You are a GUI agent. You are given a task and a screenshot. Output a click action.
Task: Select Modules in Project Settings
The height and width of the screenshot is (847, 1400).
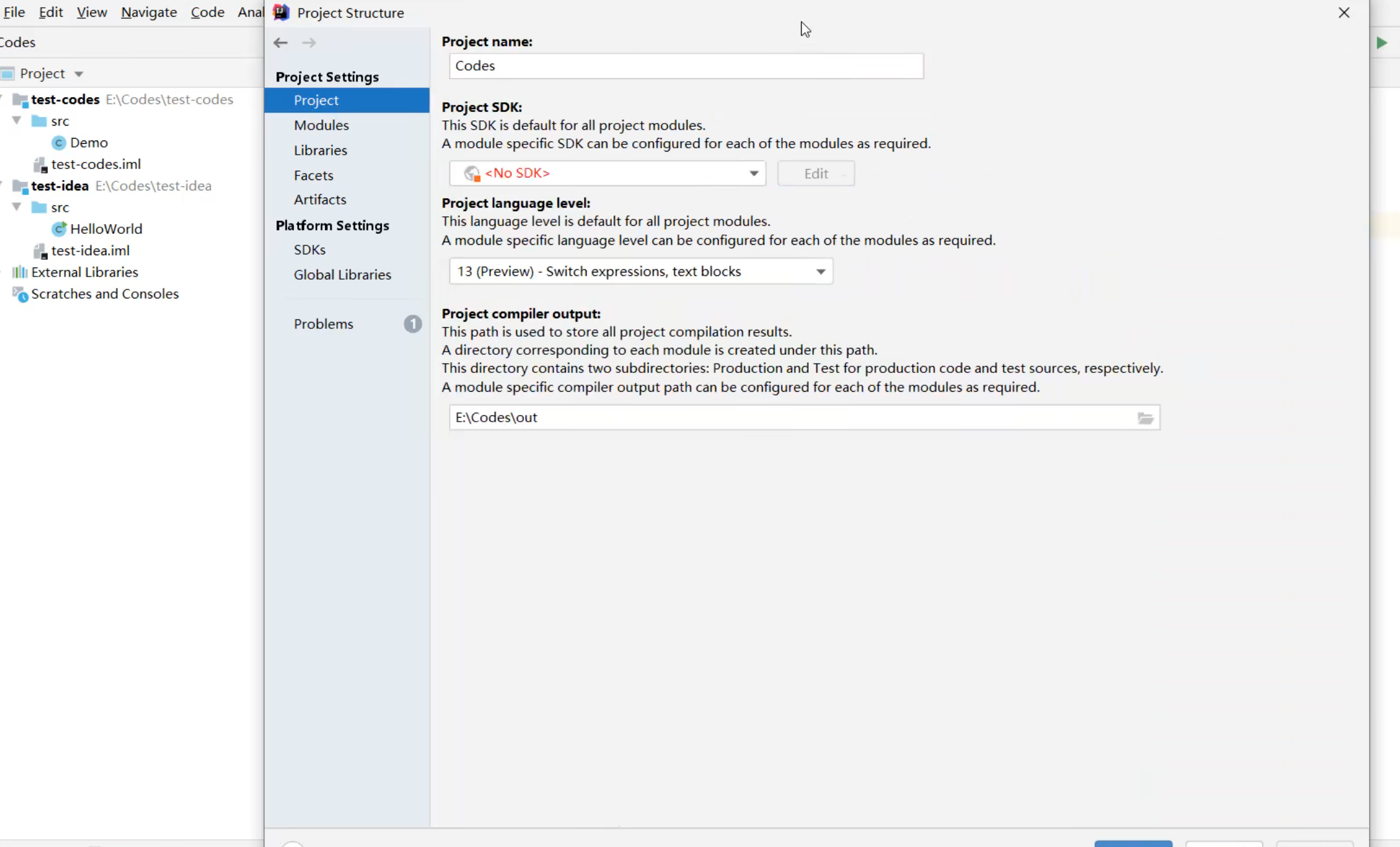321,125
